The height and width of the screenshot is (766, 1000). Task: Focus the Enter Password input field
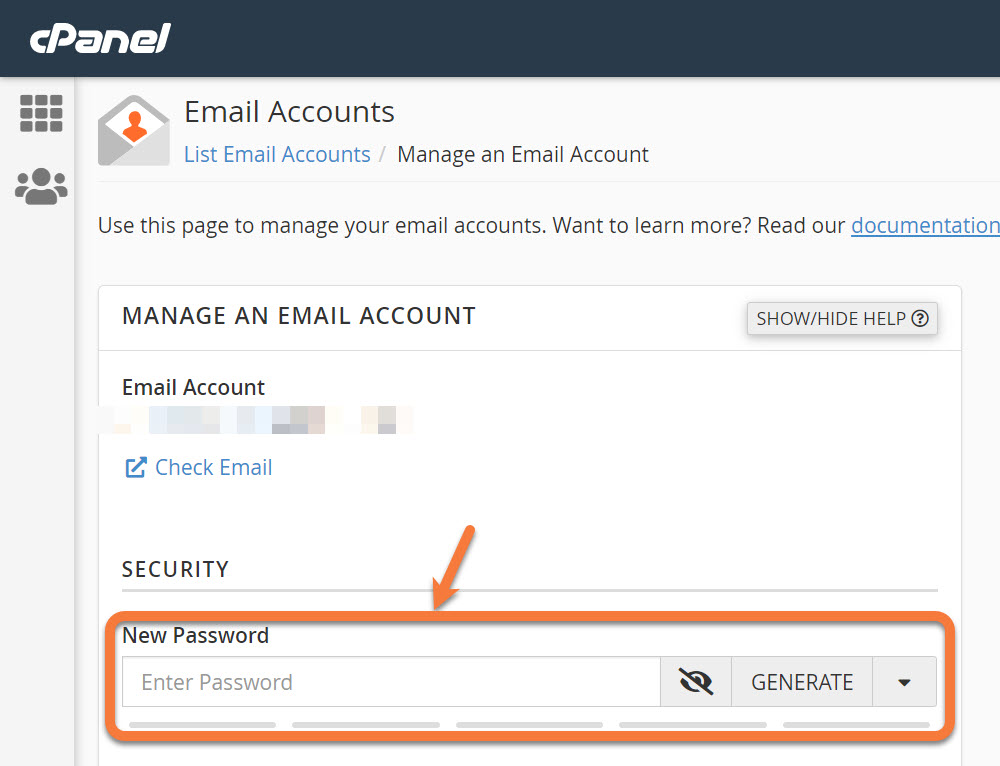click(x=391, y=682)
